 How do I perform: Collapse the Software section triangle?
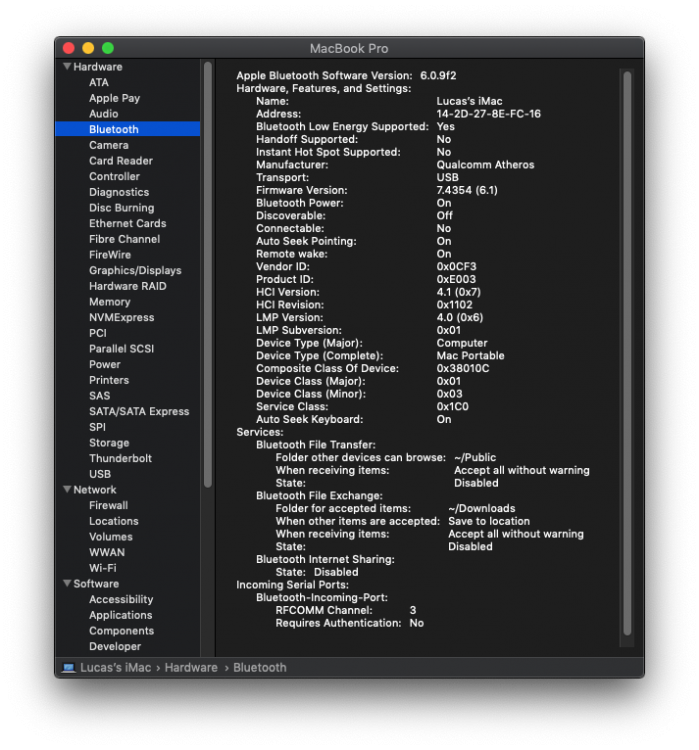(67, 583)
